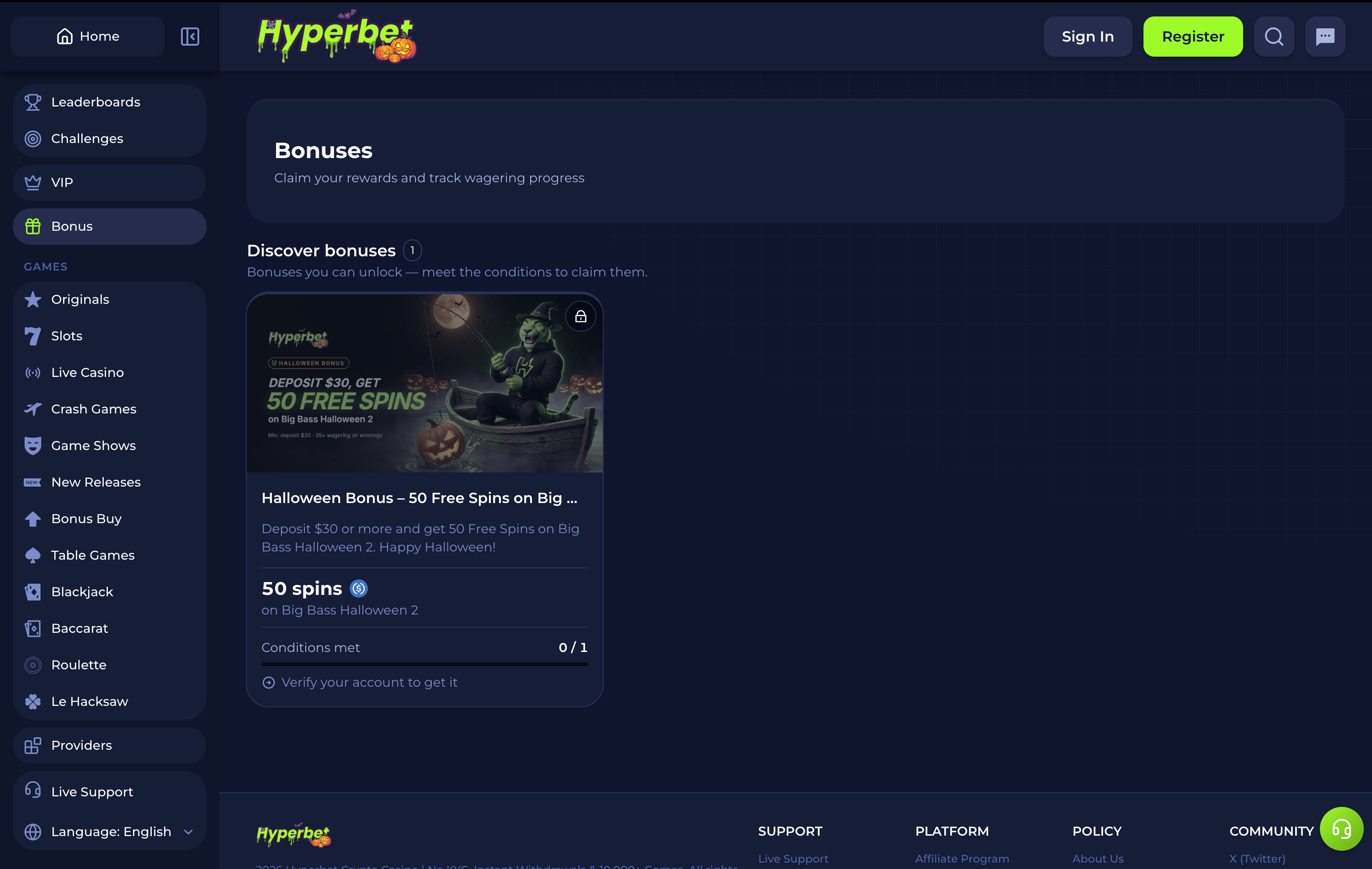Image resolution: width=1372 pixels, height=869 pixels.
Task: Click the Le Hacksaw clover icon
Action: (x=33, y=702)
